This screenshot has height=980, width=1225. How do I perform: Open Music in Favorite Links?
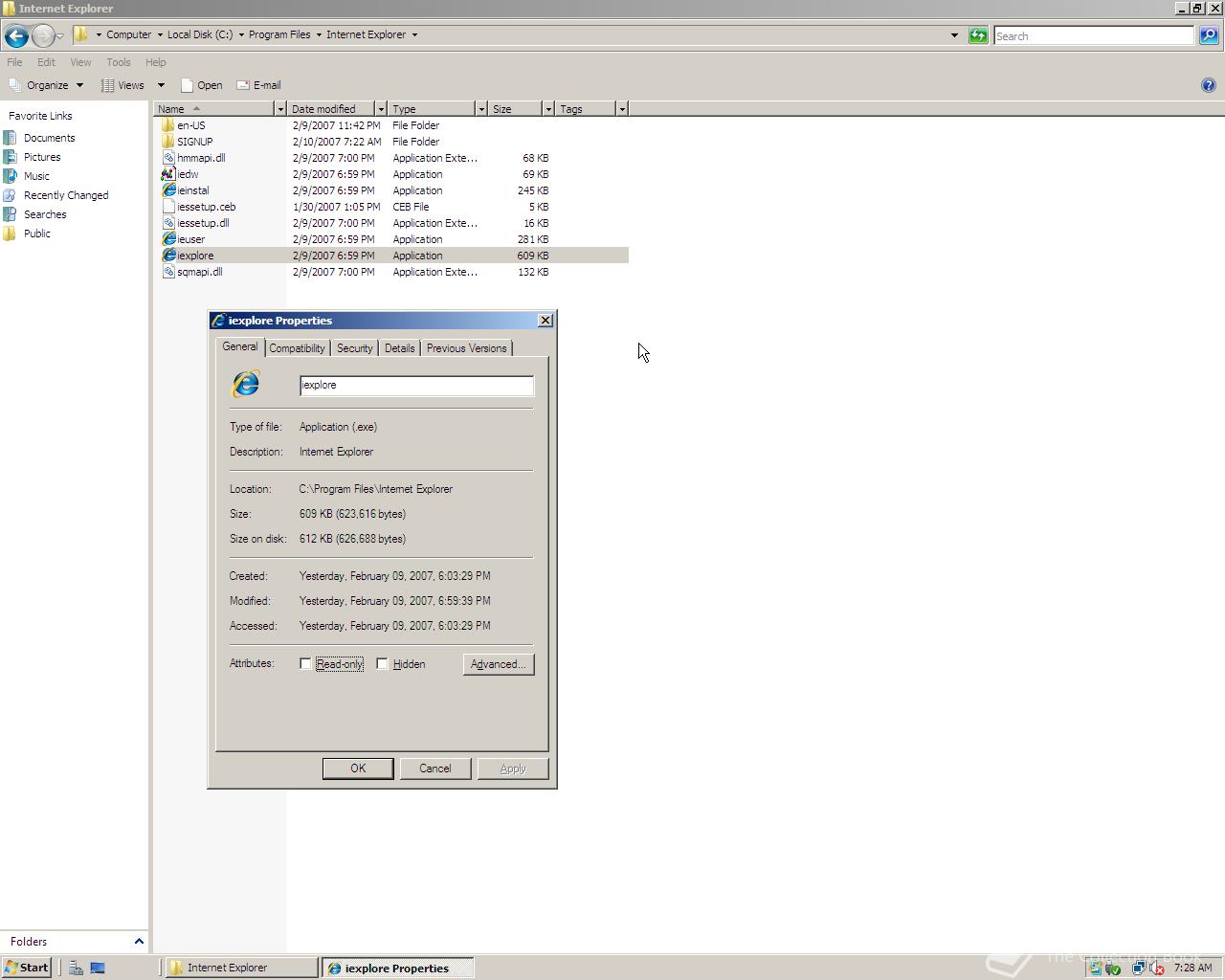pos(36,176)
